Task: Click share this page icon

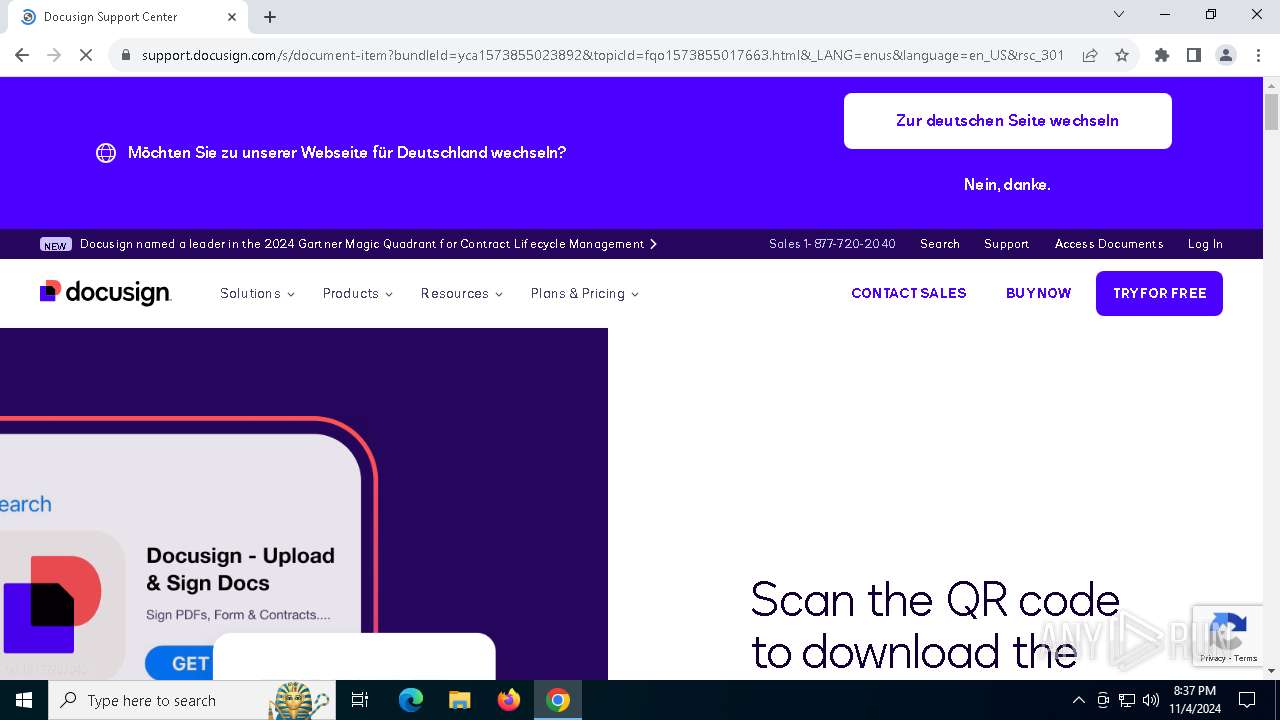Action: (x=1090, y=55)
